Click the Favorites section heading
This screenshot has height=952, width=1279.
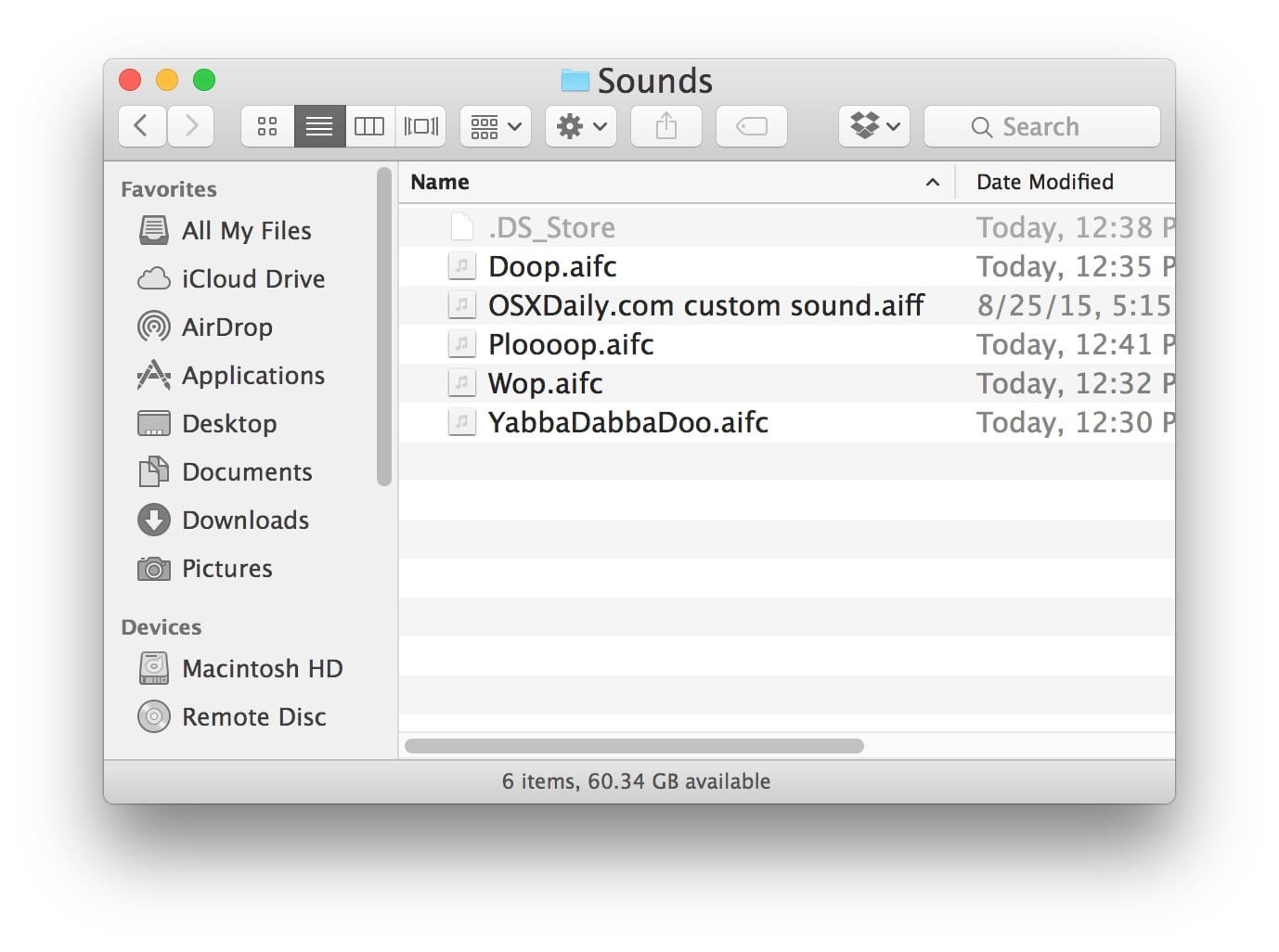tap(169, 189)
